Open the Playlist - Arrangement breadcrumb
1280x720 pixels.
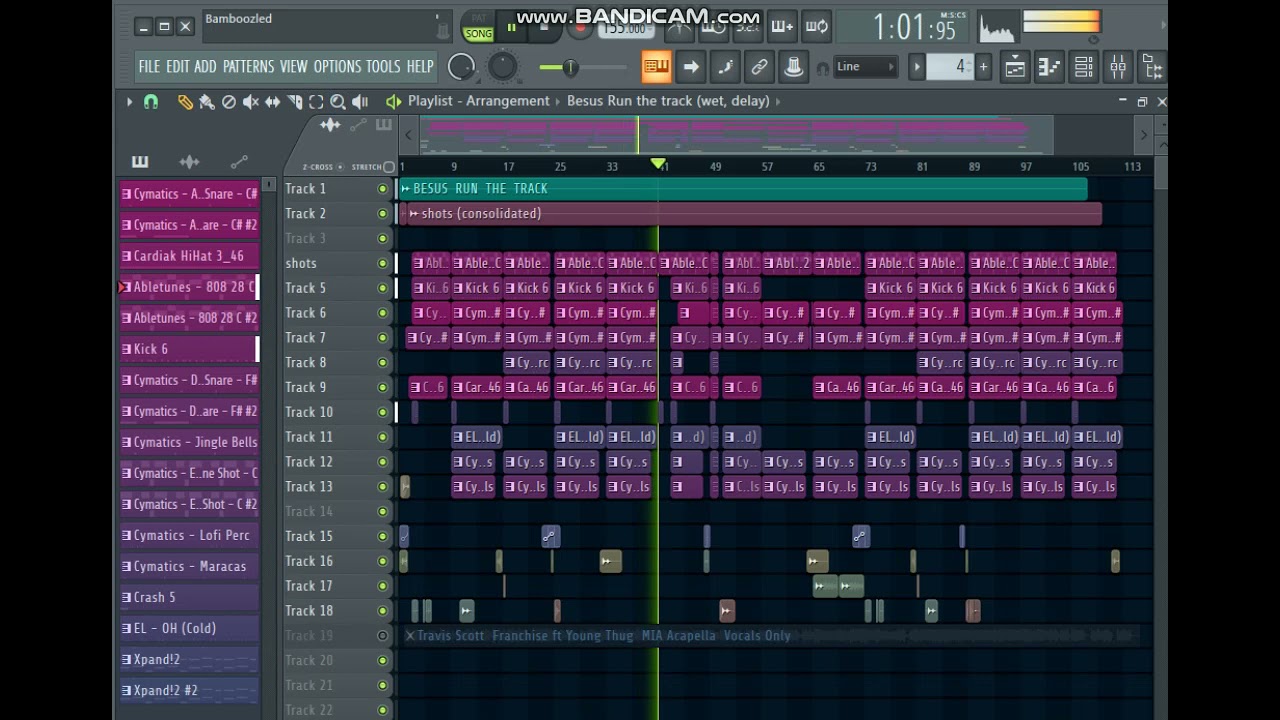478,101
